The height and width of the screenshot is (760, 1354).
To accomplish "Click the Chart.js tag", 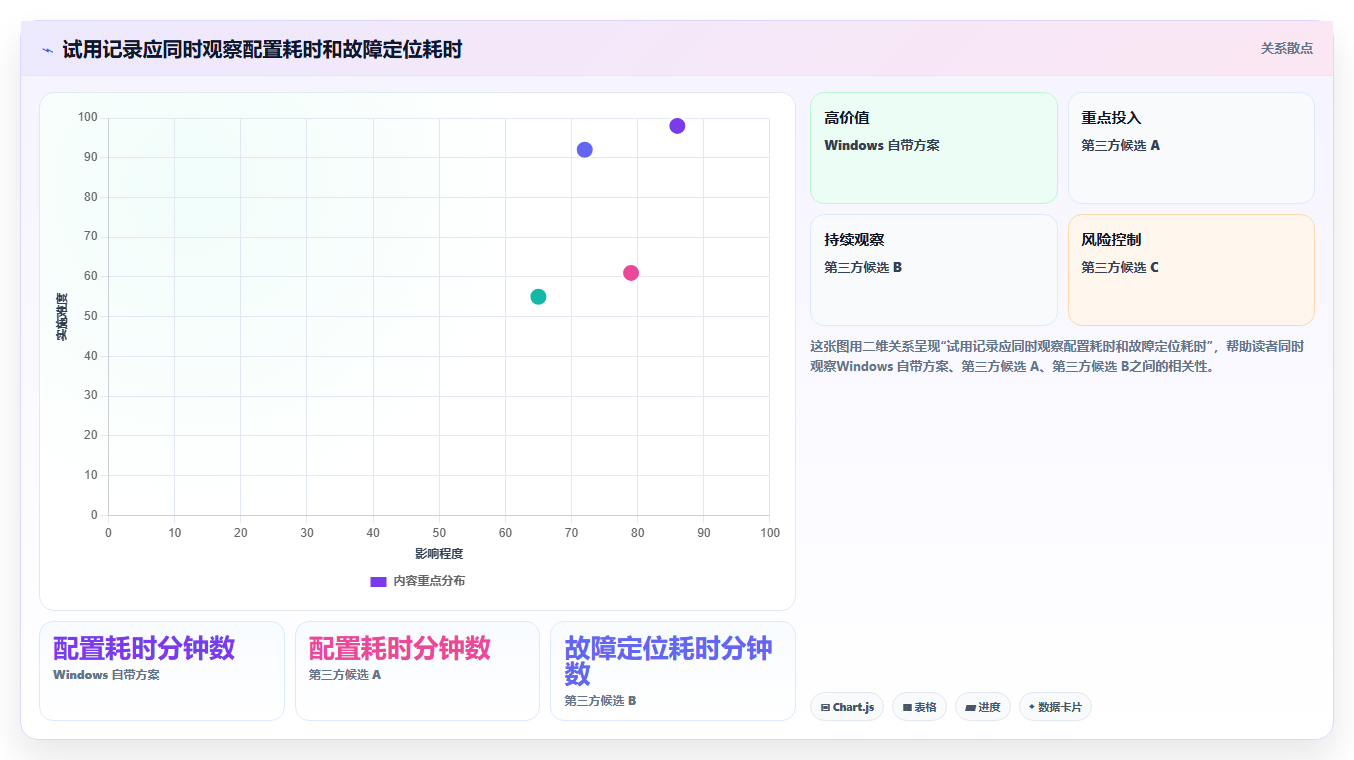I will click(x=847, y=707).
